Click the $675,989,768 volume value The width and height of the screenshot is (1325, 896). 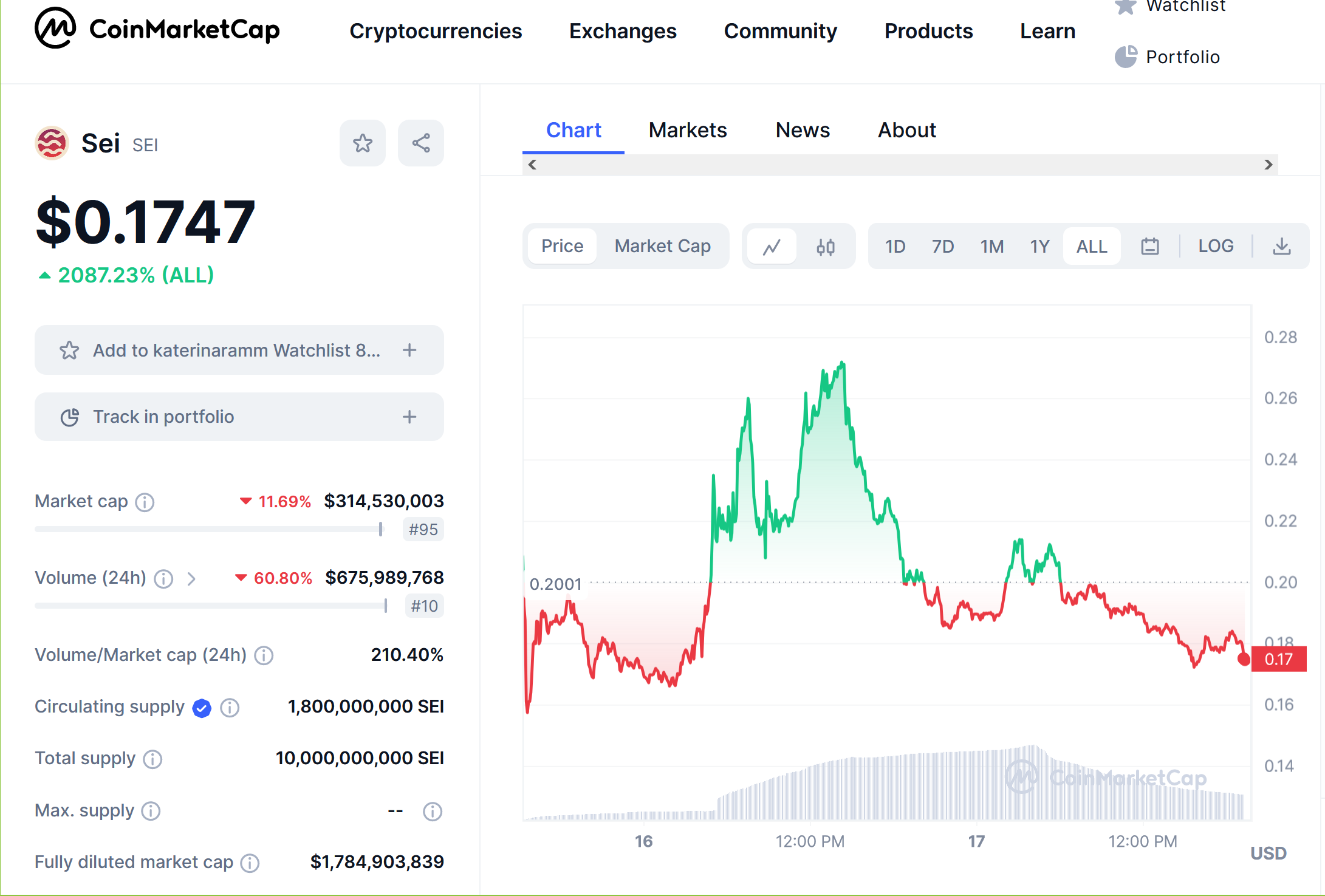point(385,578)
